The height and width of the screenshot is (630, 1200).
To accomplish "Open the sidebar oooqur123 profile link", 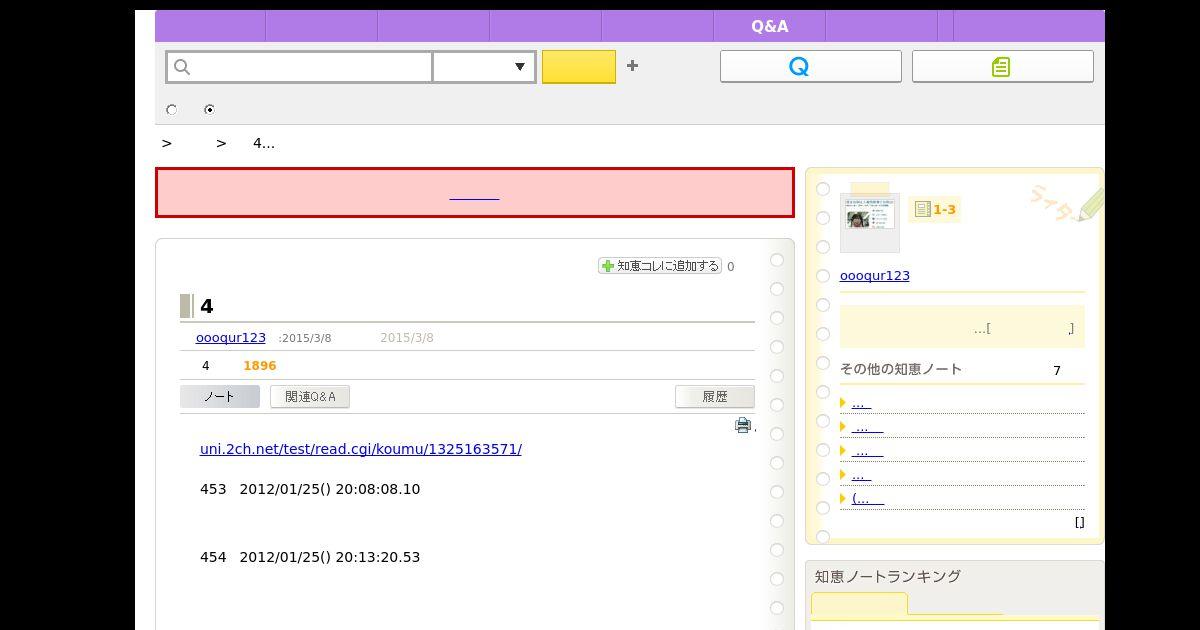I will click(875, 276).
